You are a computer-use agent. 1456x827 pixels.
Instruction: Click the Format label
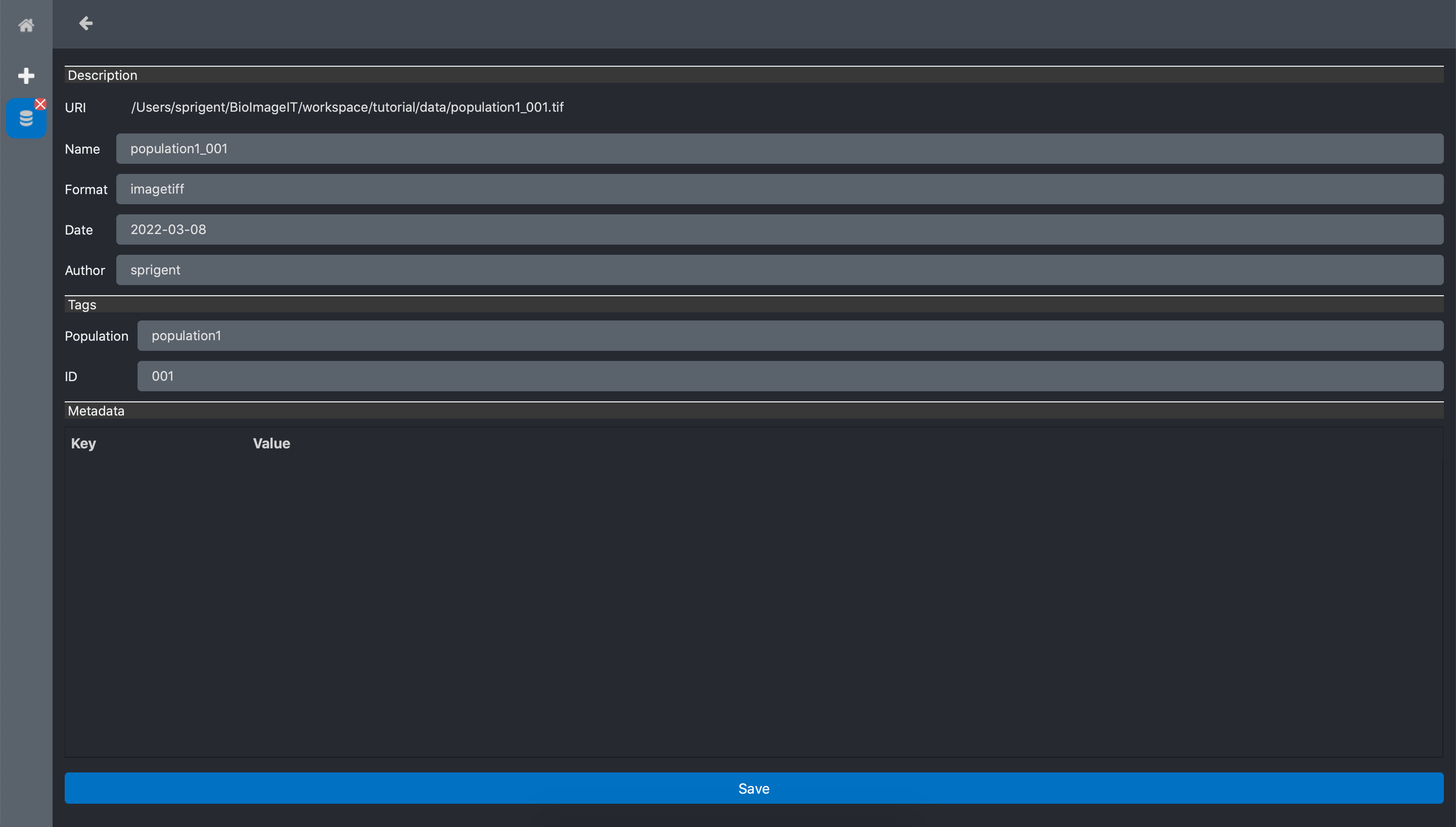point(86,190)
